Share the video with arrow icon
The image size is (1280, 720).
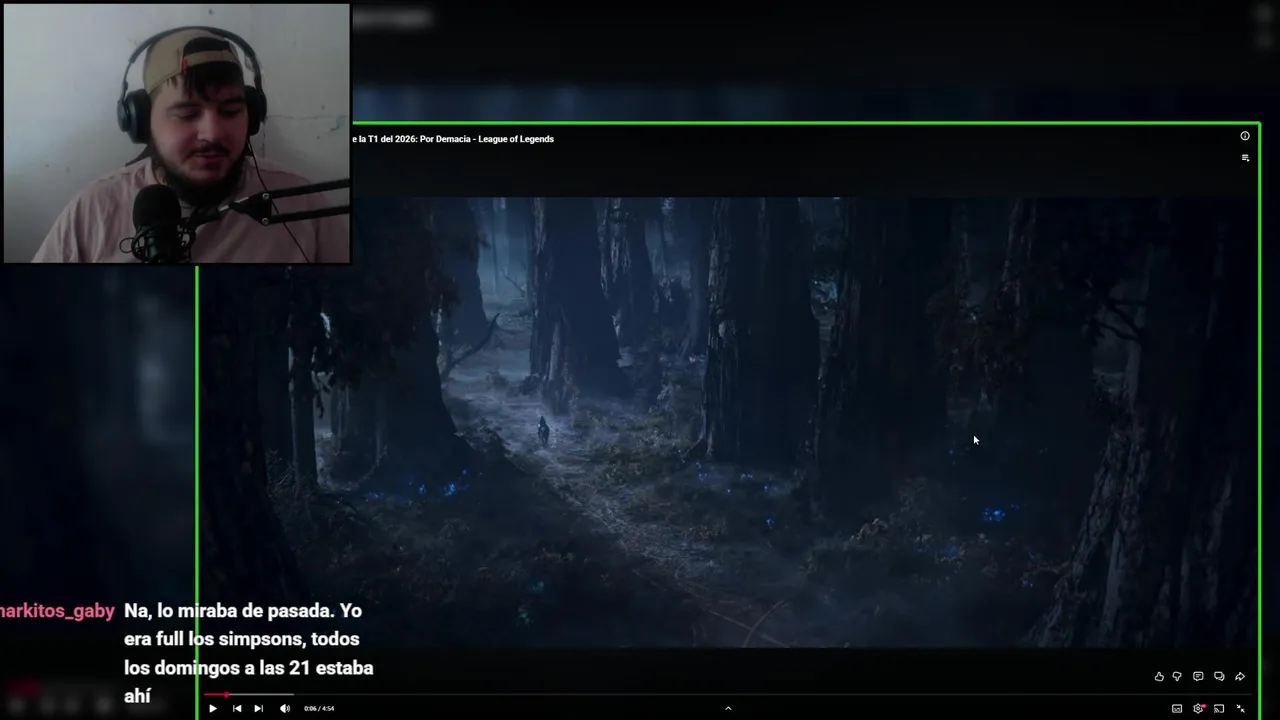coord(1240,677)
